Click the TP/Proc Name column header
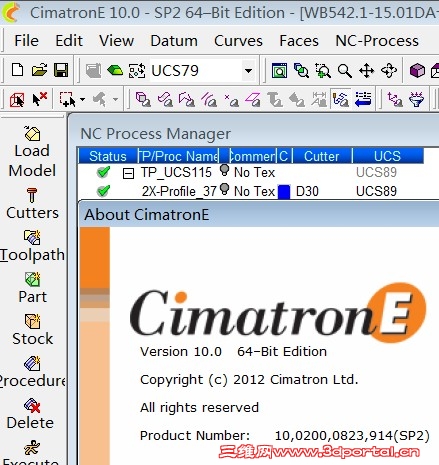439x465 pixels. coord(179,156)
